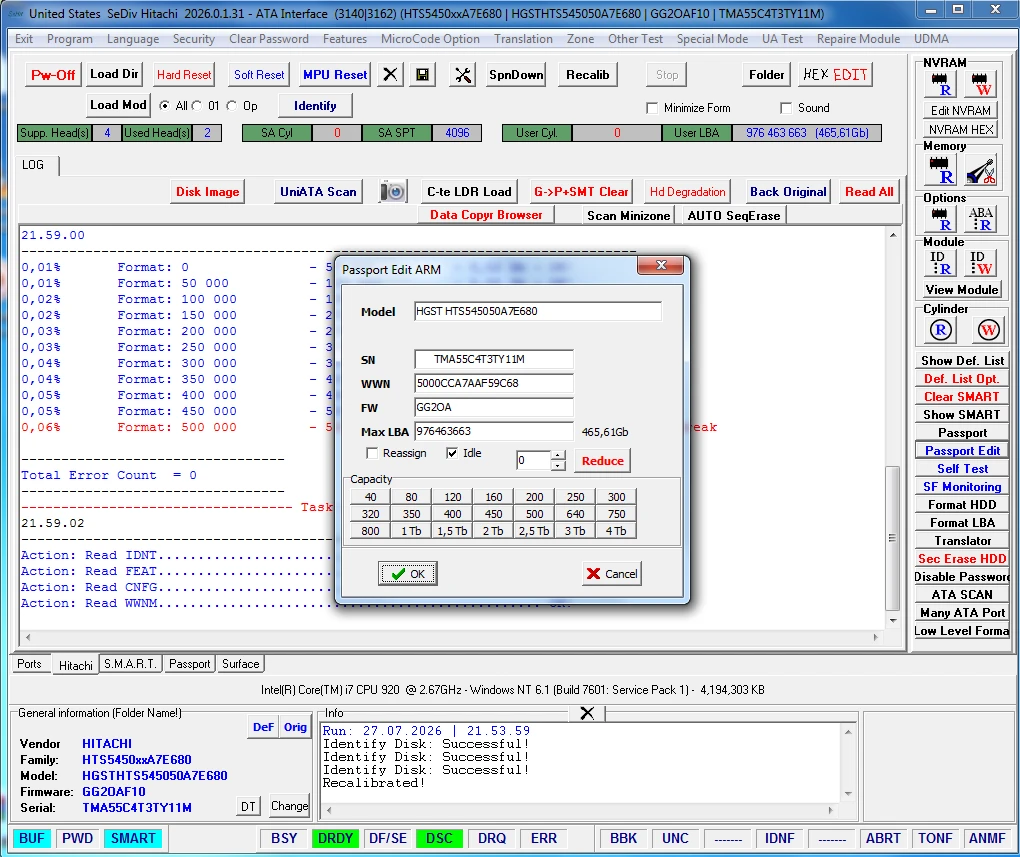Click HEX EDIT button in toolbar

pyautogui.click(x=835, y=75)
